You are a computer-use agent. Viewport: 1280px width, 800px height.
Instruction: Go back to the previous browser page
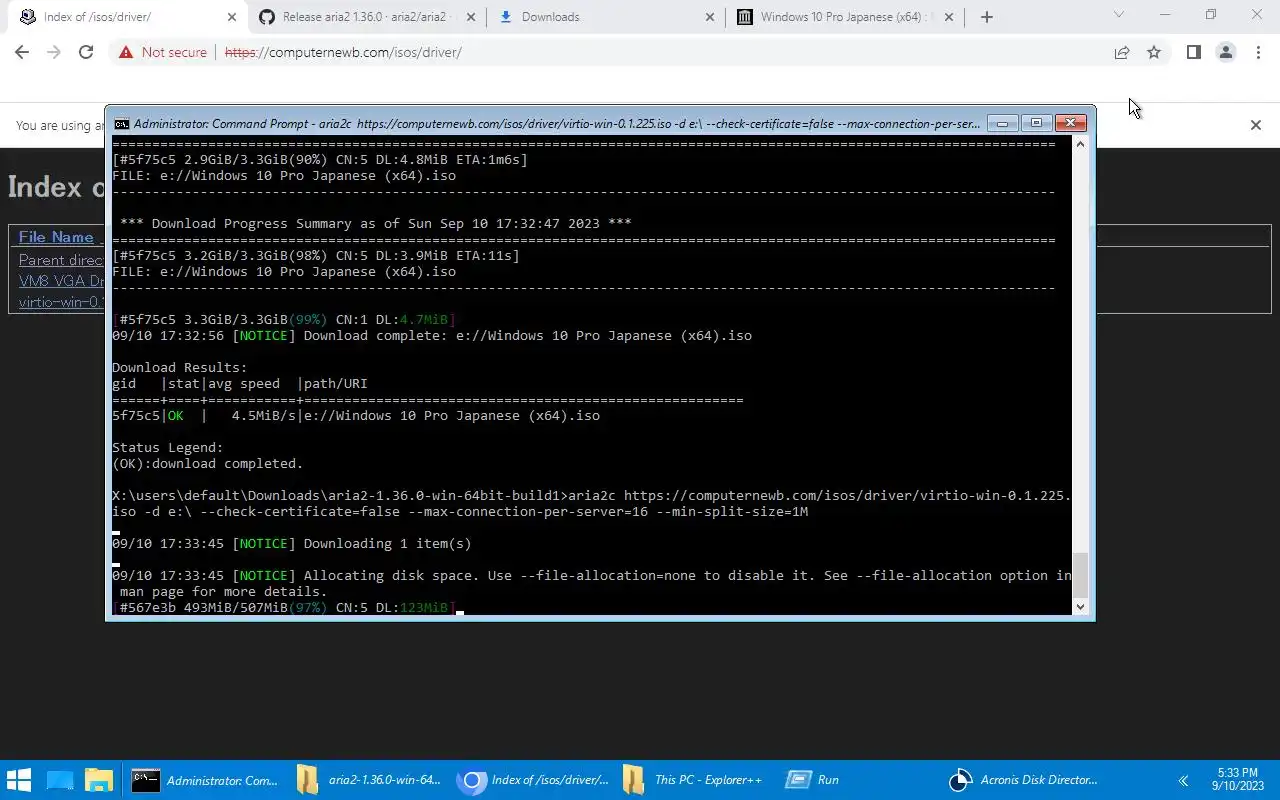pyautogui.click(x=22, y=52)
